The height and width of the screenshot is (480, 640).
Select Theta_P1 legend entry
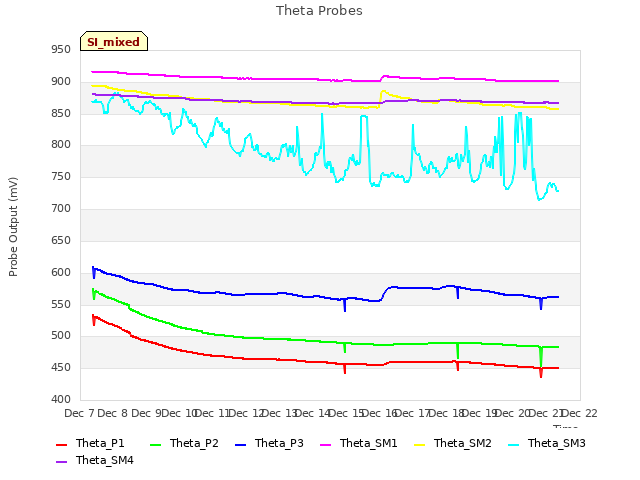(100, 443)
